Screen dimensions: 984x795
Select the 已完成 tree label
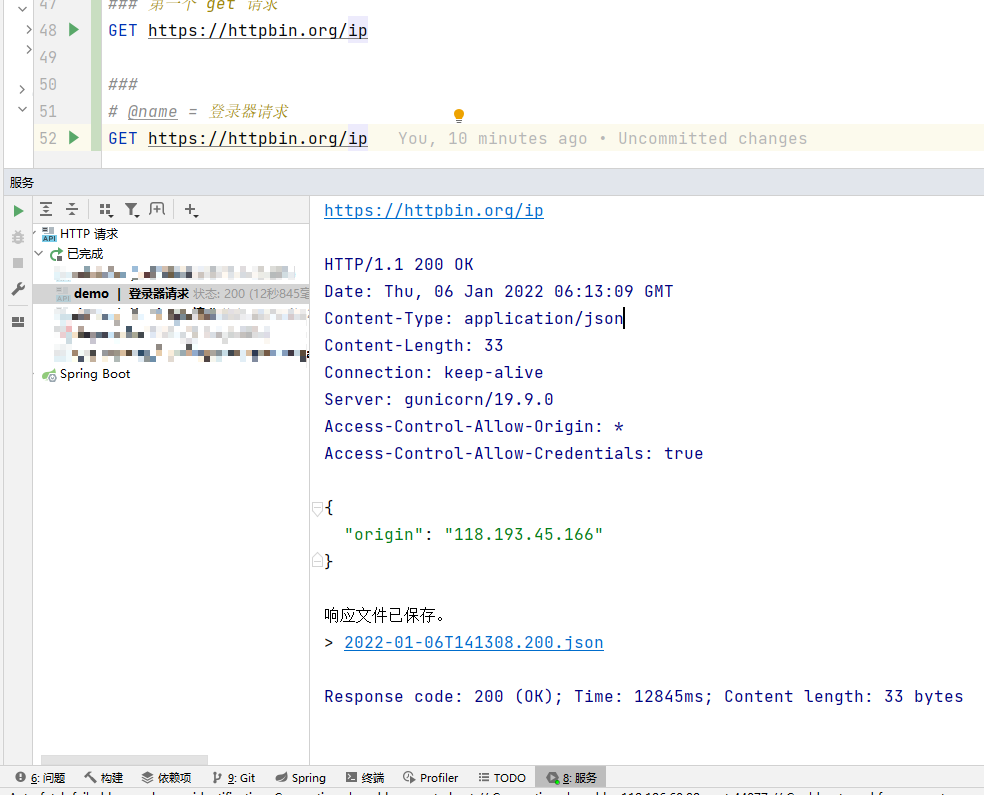click(85, 253)
